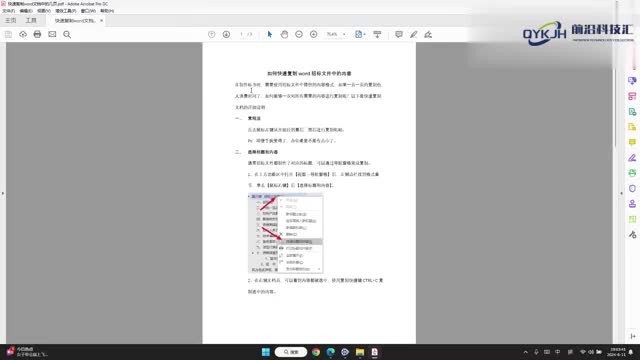640x360 pixels.
Task: Click the document title heading text
Action: 309,73
